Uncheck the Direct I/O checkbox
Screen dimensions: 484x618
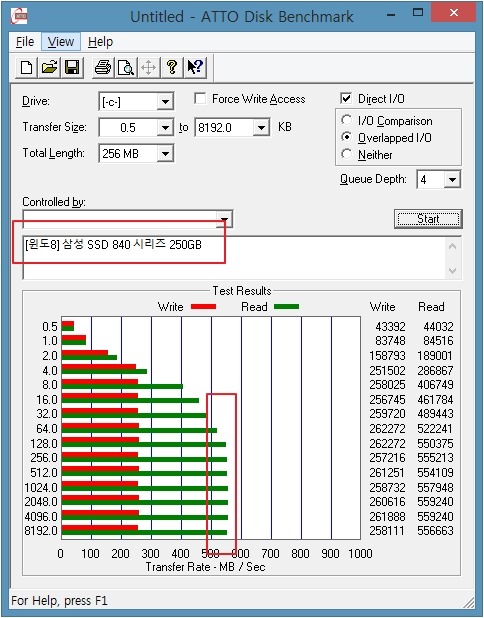pyautogui.click(x=346, y=98)
